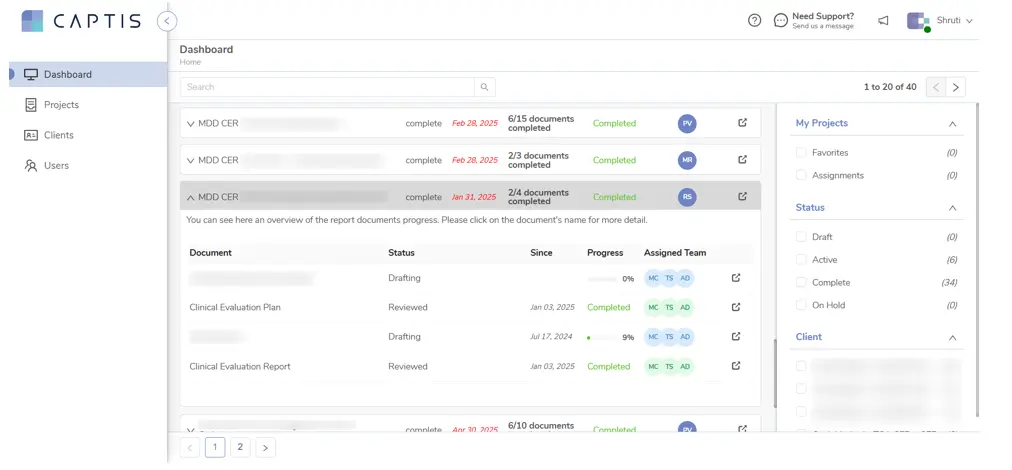The height and width of the screenshot is (470, 1012).
Task: Click the help question mark icon
Action: click(x=754, y=20)
